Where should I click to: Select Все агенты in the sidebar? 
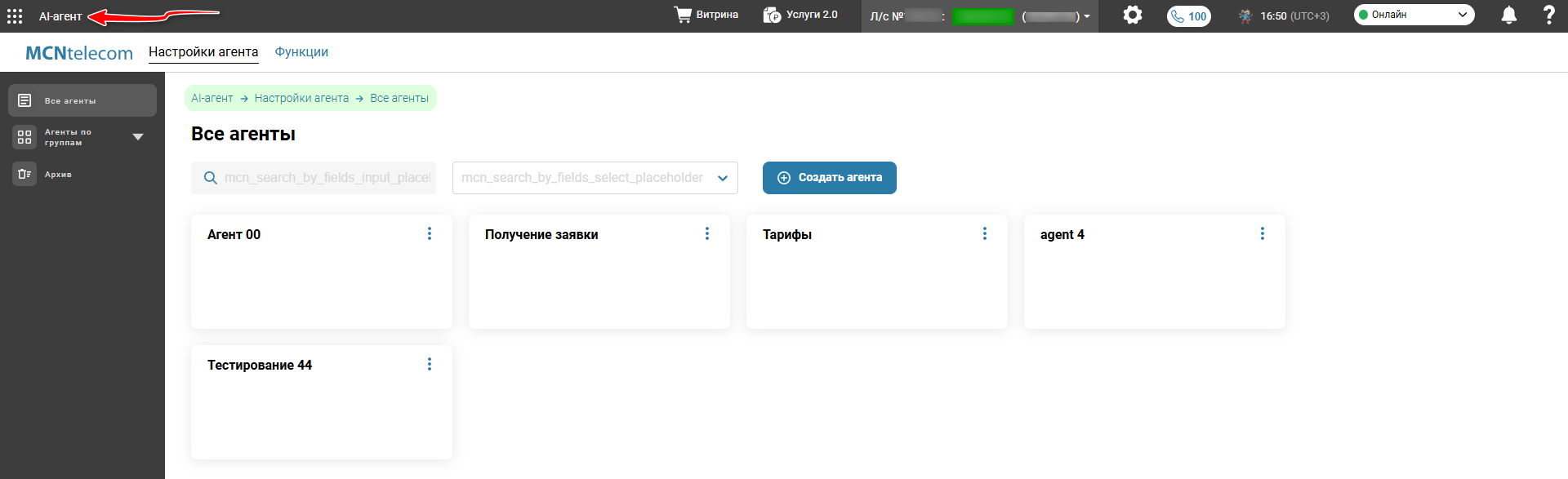pos(82,100)
